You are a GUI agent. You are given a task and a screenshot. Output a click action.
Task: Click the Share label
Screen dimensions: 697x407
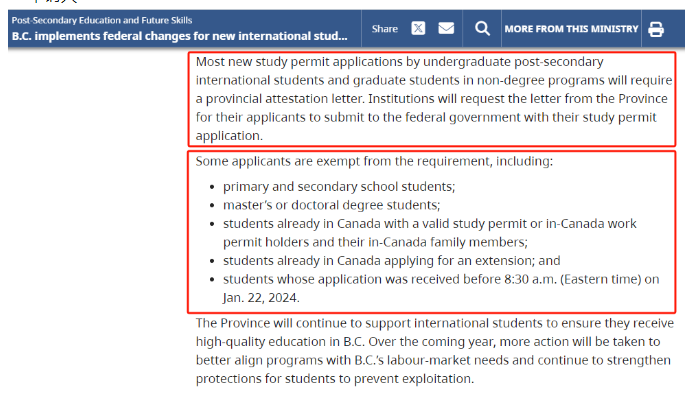pyautogui.click(x=385, y=29)
